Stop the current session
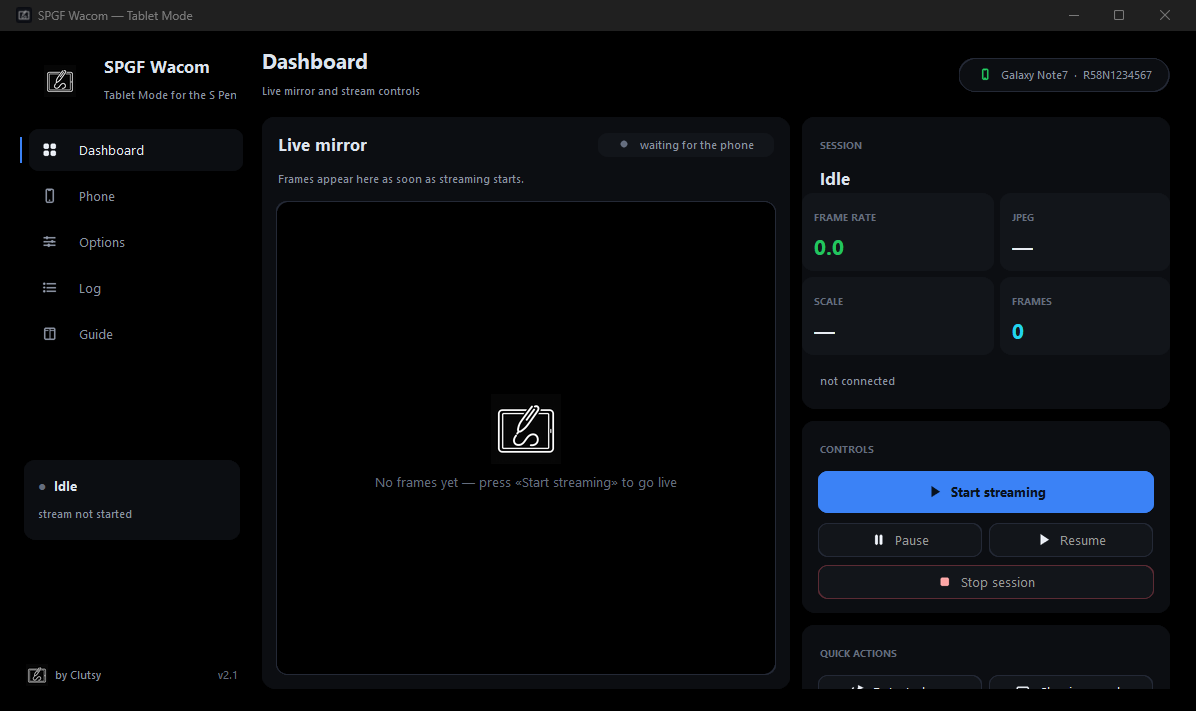 tap(985, 582)
